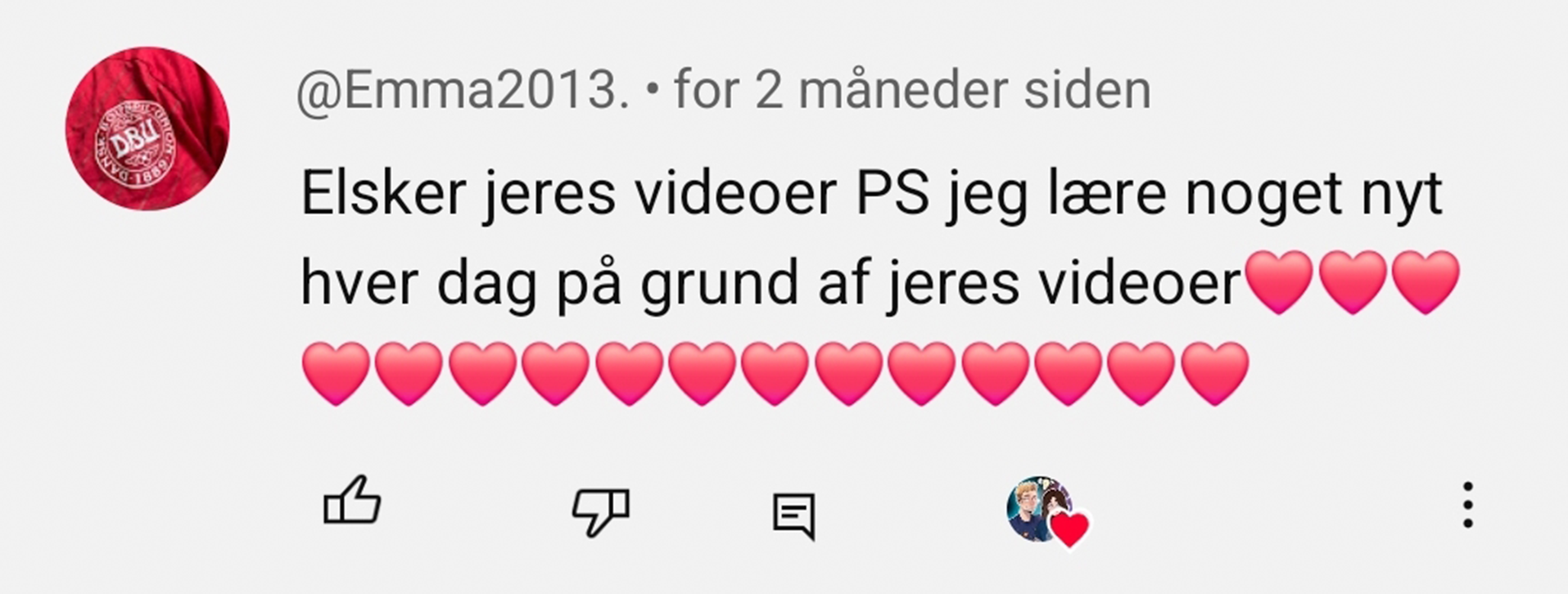Click the first heart emoji on the bottom row
Viewport: 1568px width, 594px height.
click(336, 374)
